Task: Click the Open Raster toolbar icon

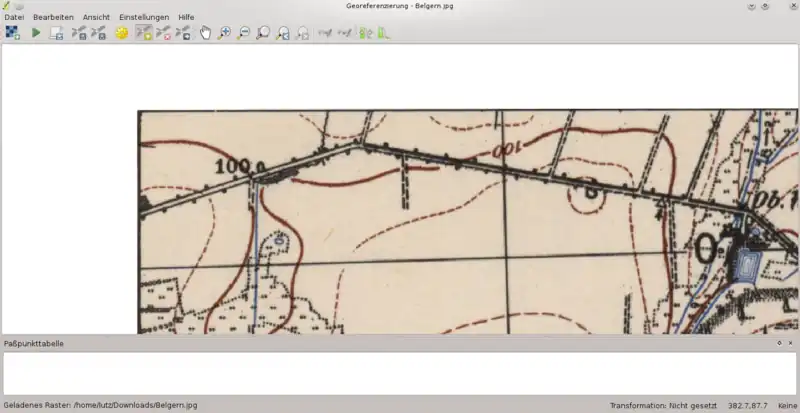Action: 12,33
